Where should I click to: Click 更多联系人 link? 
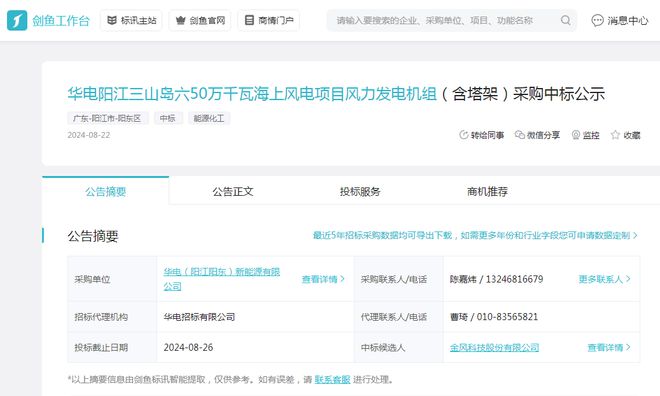[x=604, y=279]
